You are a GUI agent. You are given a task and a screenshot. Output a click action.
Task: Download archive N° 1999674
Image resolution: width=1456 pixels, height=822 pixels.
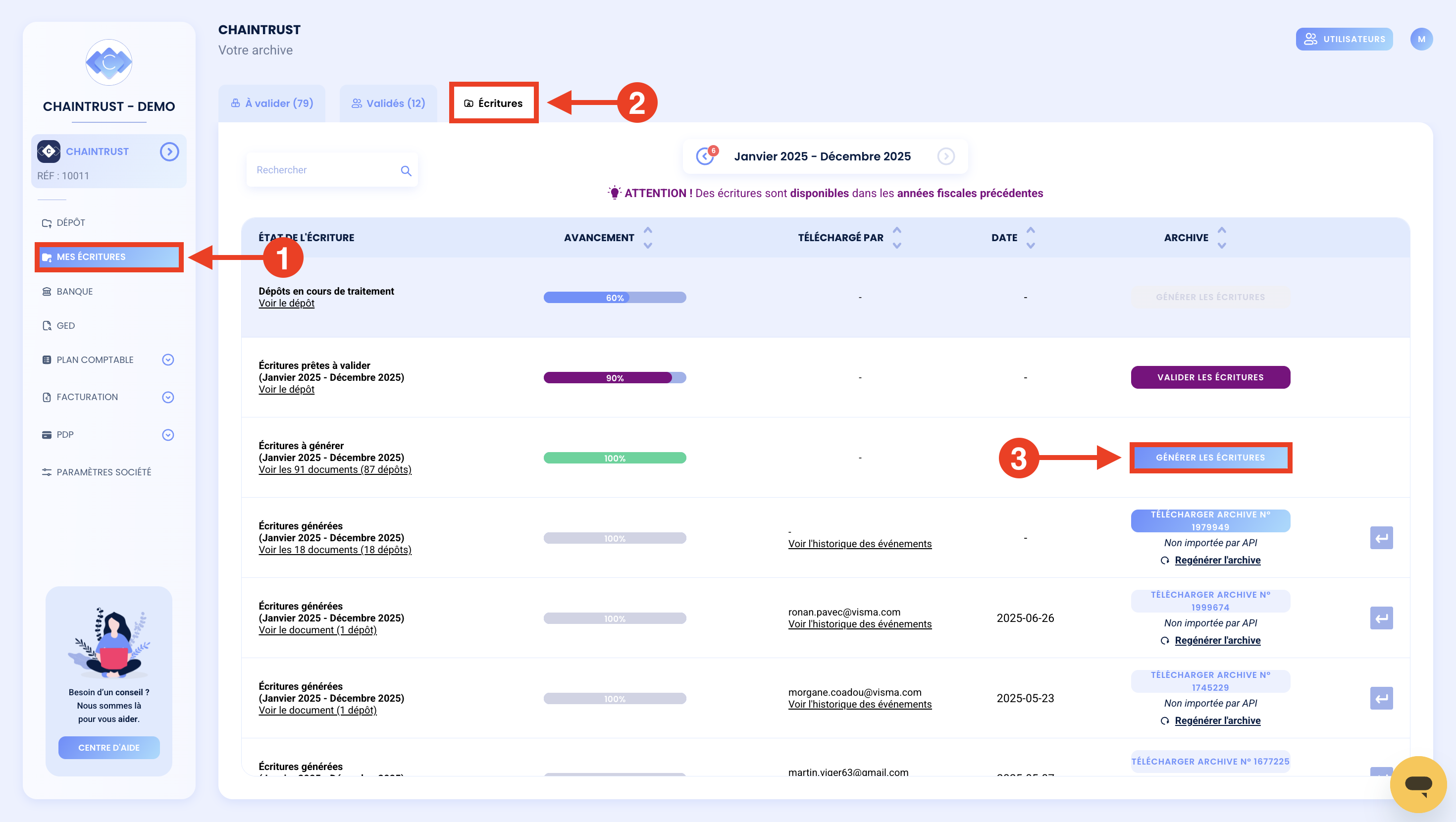(1210, 601)
